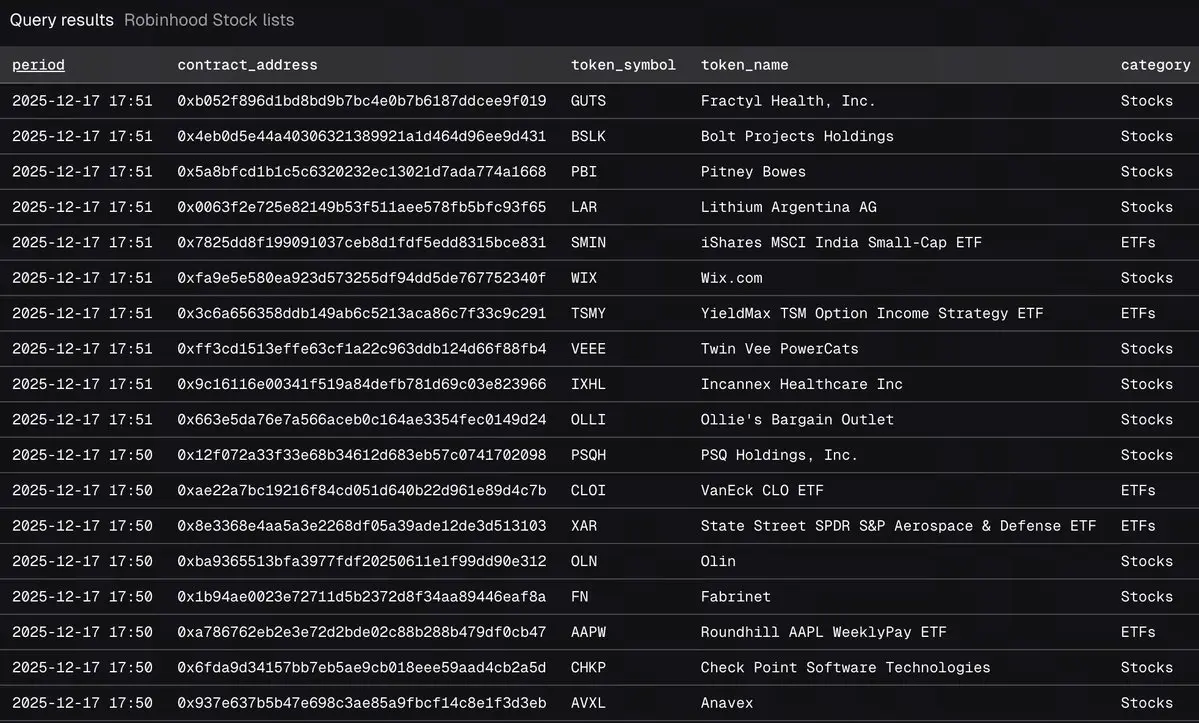Select the PSQH token symbol cell
This screenshot has width=1199, height=723.
click(588, 455)
